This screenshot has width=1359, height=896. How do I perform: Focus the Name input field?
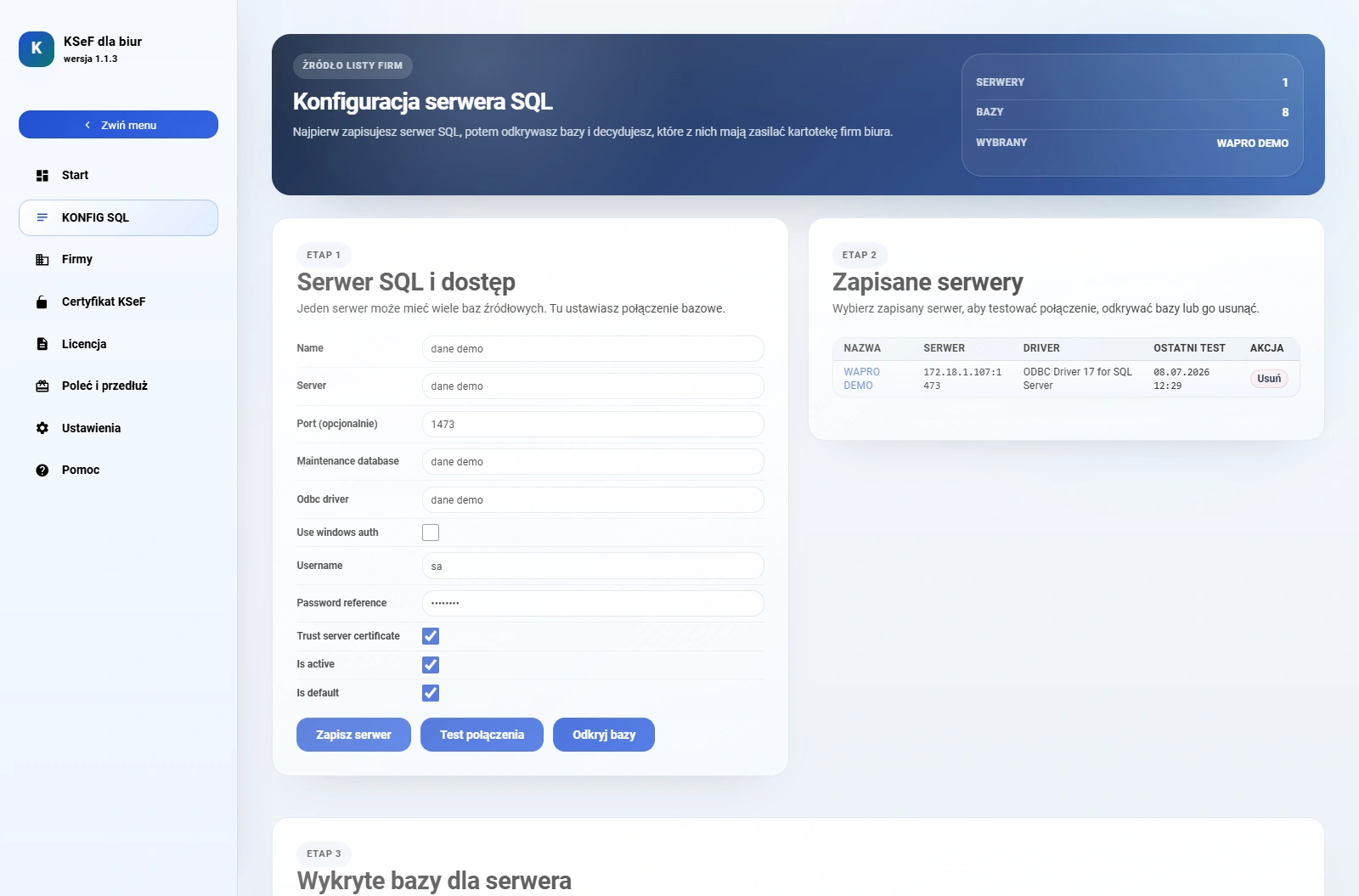[x=593, y=349]
